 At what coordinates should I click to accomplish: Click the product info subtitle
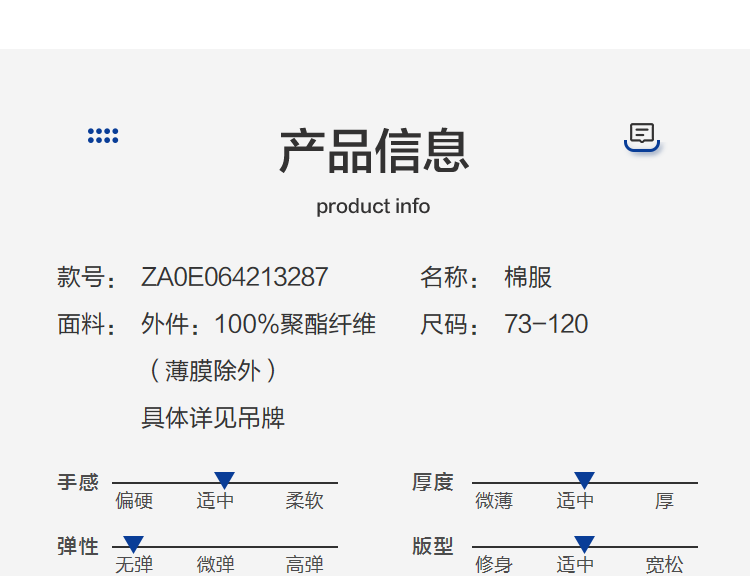tap(373, 207)
